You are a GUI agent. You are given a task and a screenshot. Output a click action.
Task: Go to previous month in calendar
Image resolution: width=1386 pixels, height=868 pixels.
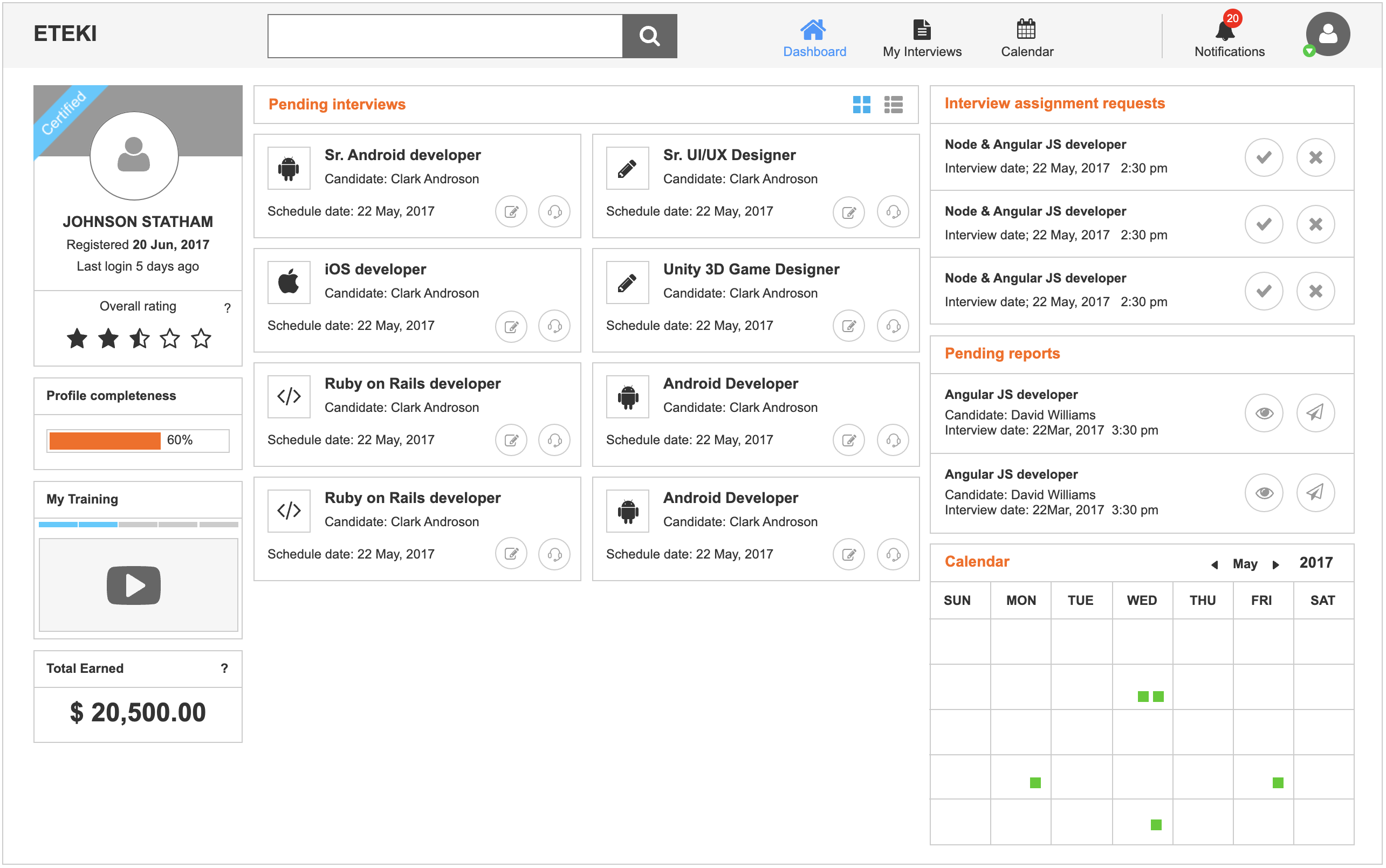pyautogui.click(x=1215, y=565)
